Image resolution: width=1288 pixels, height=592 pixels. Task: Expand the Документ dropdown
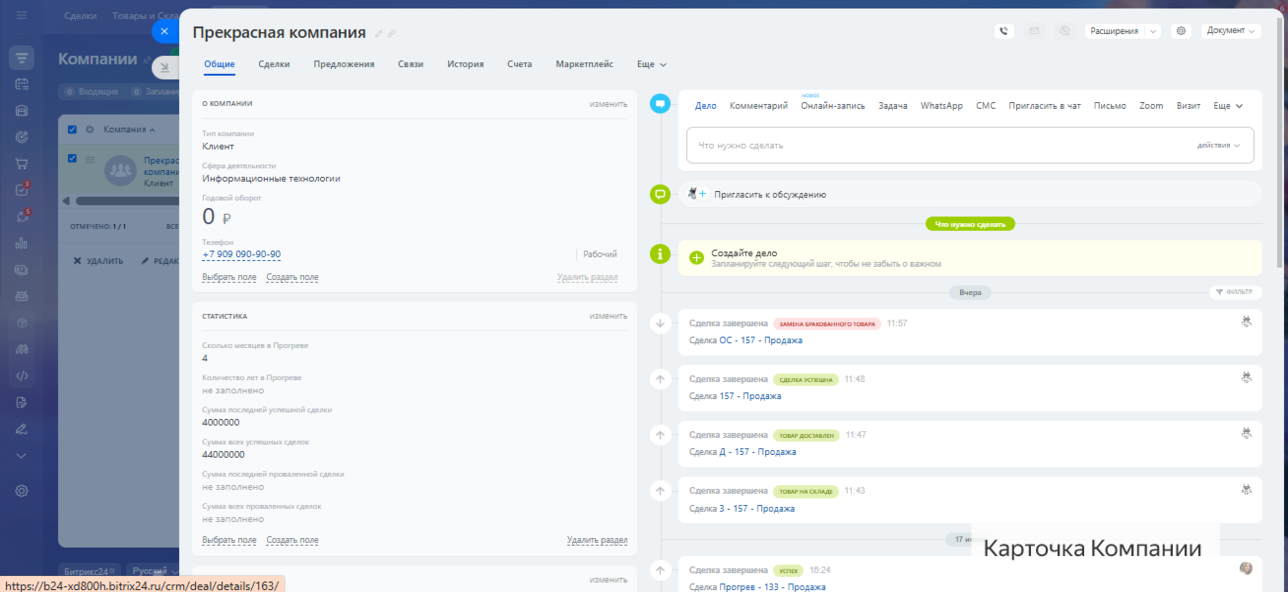coord(1230,31)
